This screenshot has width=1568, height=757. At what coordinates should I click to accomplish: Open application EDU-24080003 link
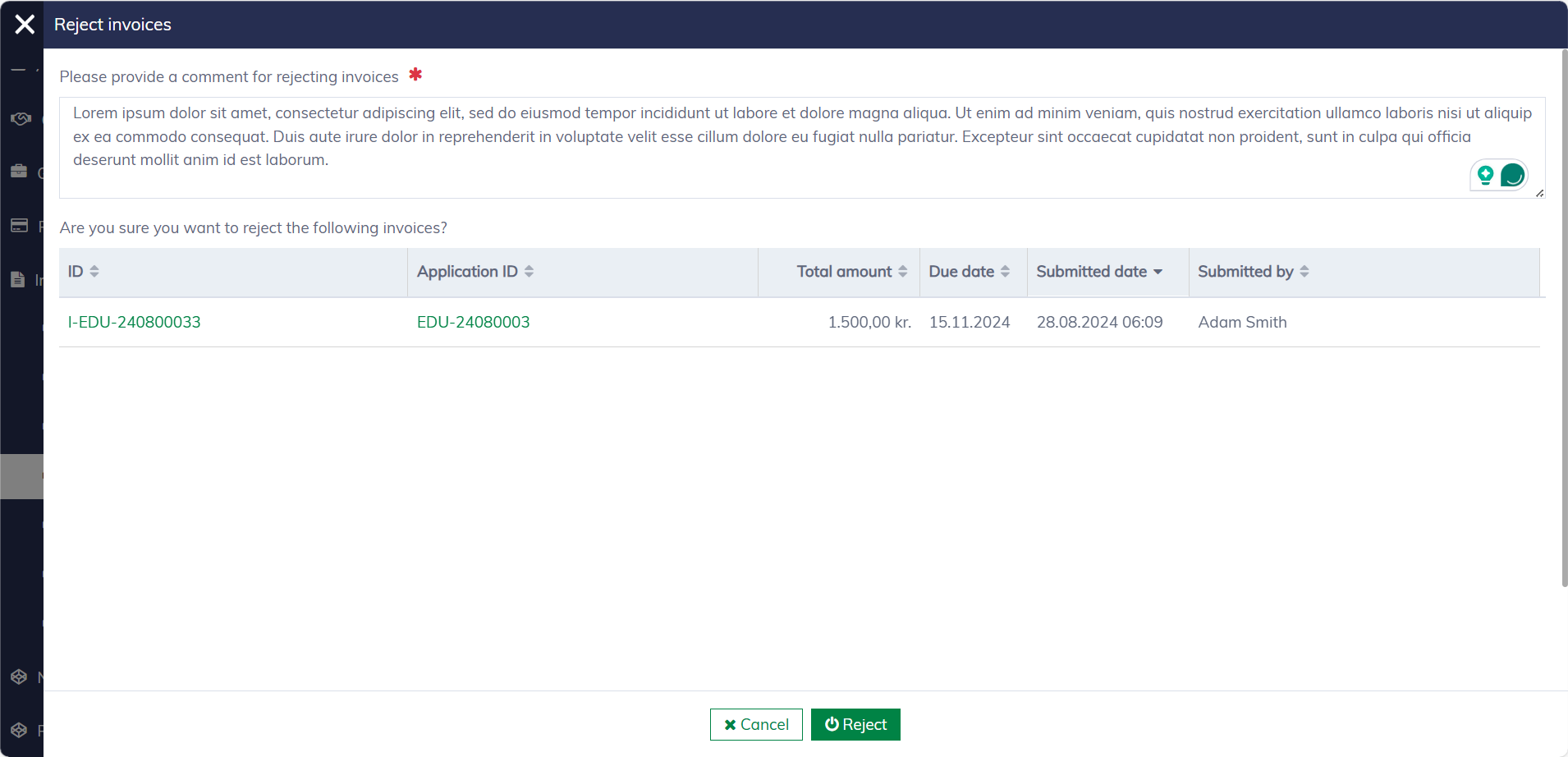[473, 323]
